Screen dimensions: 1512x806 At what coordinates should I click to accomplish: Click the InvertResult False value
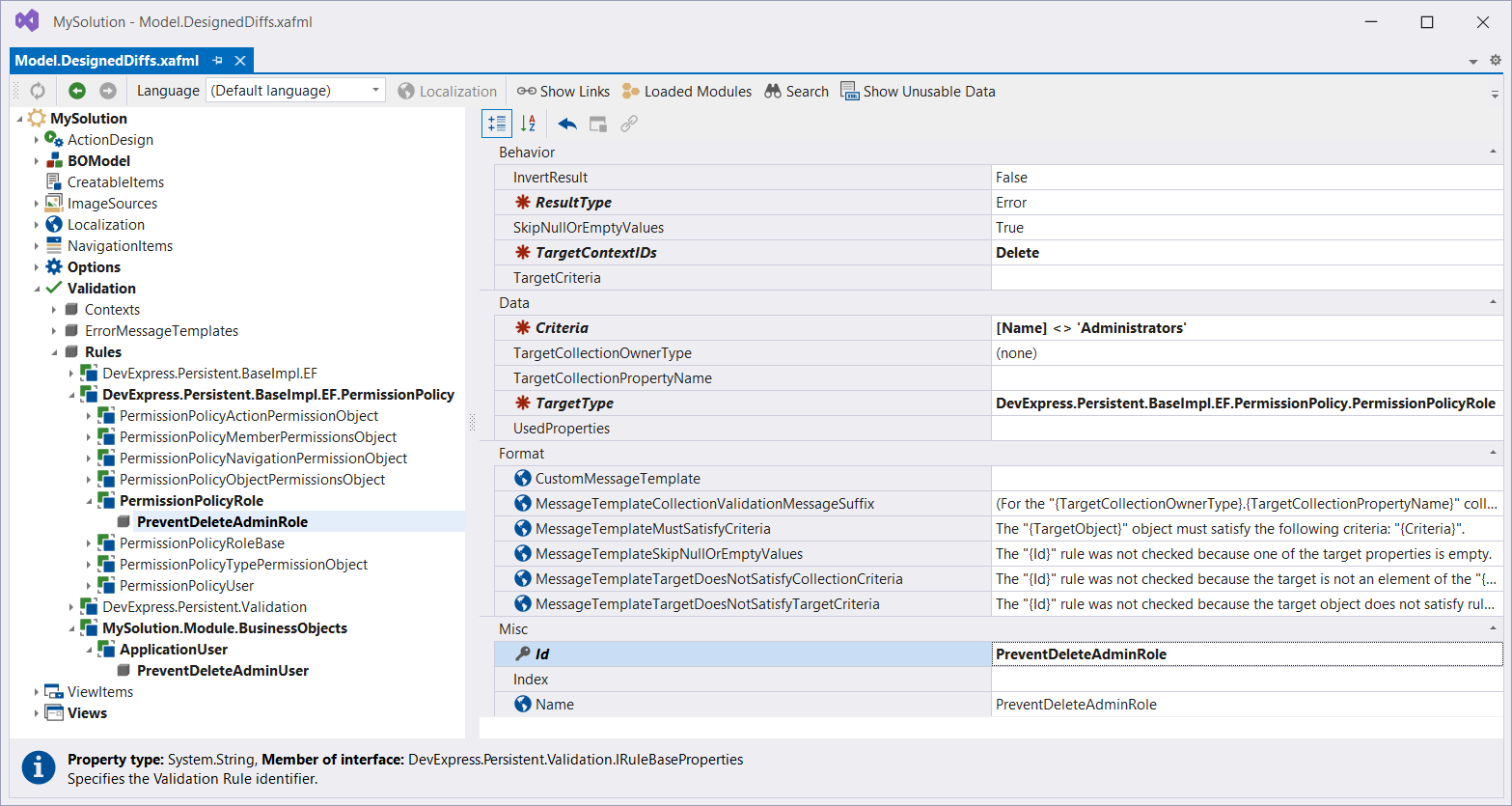1247,178
